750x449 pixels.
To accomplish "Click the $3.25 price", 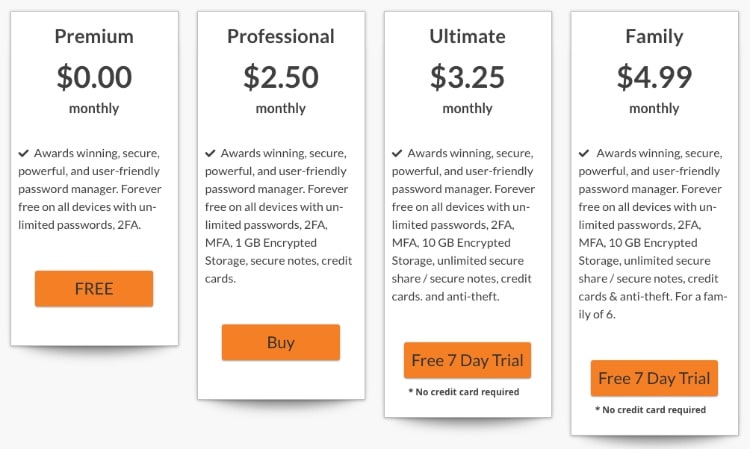I will (x=467, y=77).
